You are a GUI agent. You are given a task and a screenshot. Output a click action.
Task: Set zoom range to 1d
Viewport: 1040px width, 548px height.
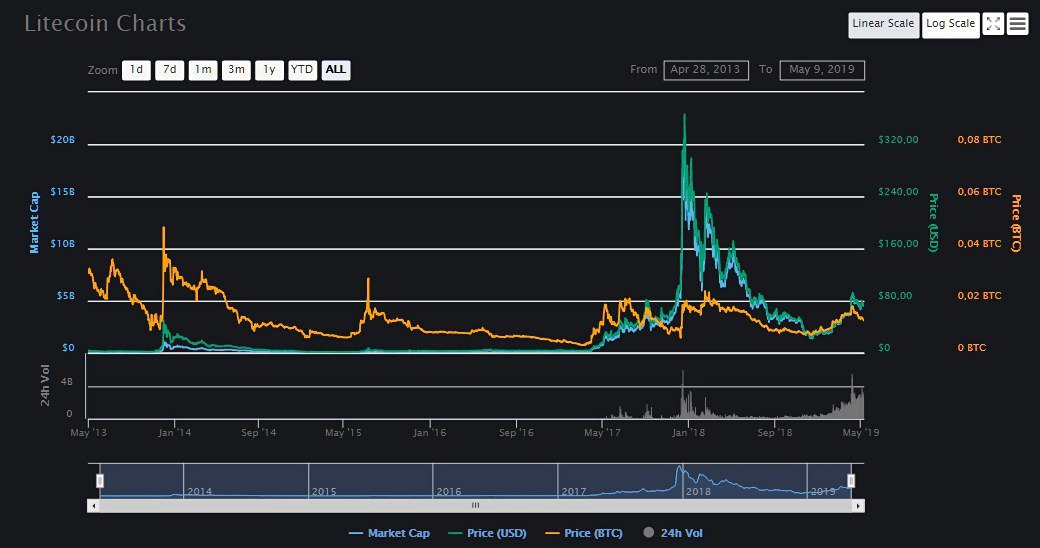(136, 70)
